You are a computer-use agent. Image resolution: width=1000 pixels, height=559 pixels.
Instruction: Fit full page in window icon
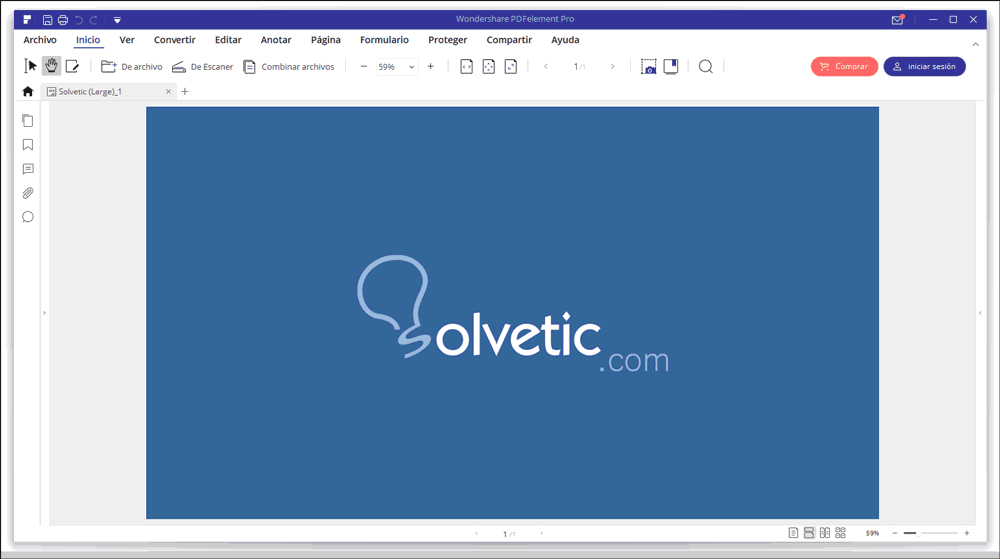tap(489, 66)
